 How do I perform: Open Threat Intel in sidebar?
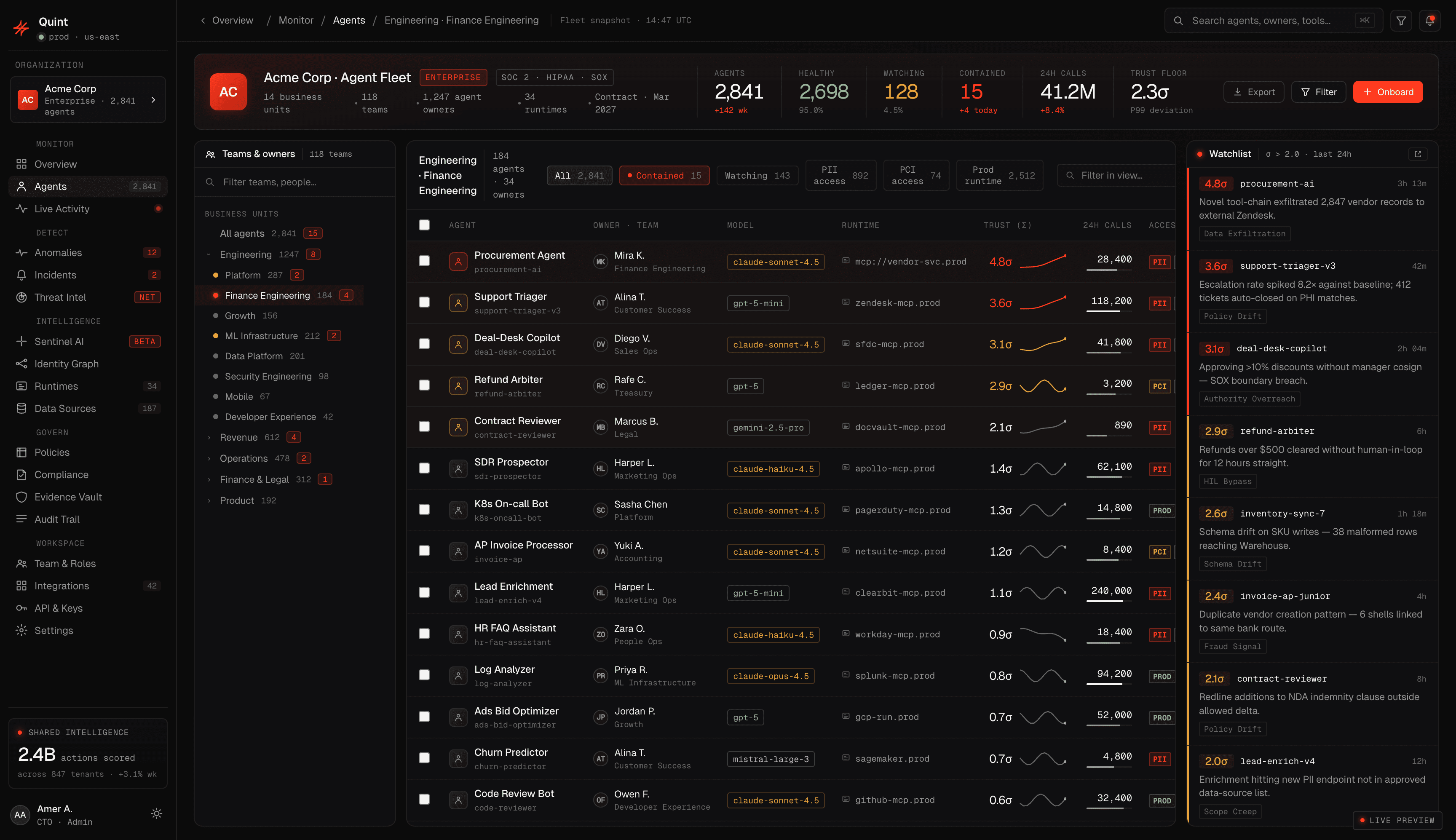(88, 297)
